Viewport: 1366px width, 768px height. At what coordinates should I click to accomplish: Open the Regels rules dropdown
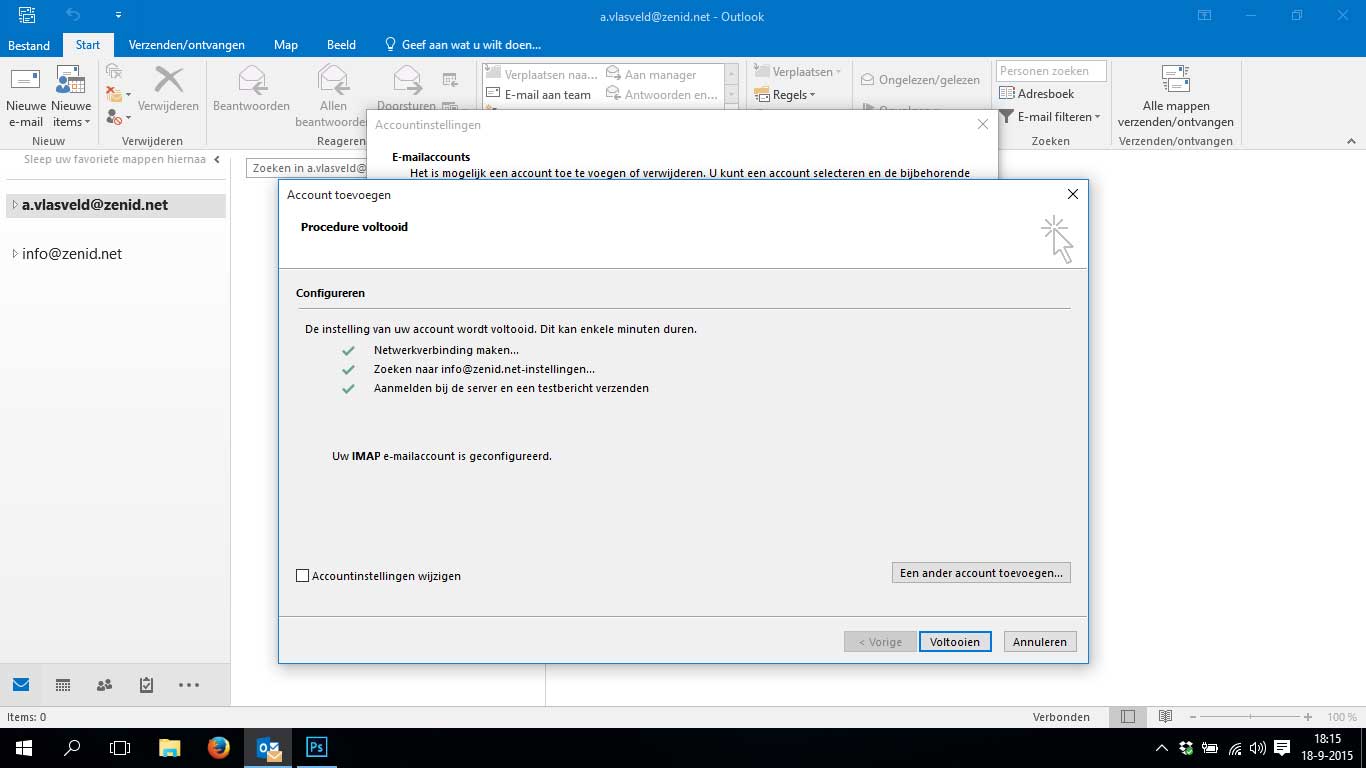pos(785,95)
